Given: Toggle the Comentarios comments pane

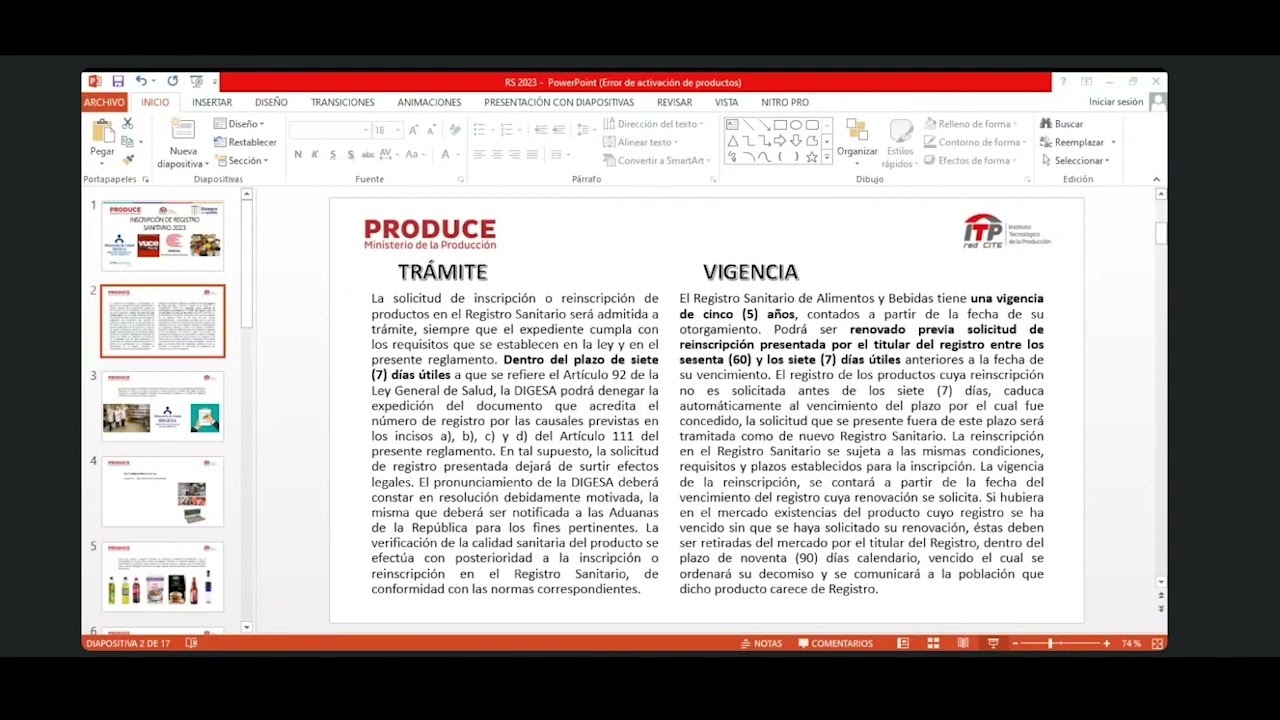Looking at the screenshot, I should (835, 644).
